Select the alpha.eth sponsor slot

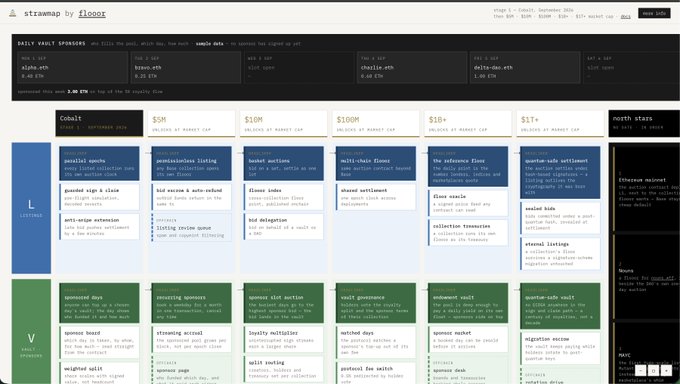(x=72, y=67)
